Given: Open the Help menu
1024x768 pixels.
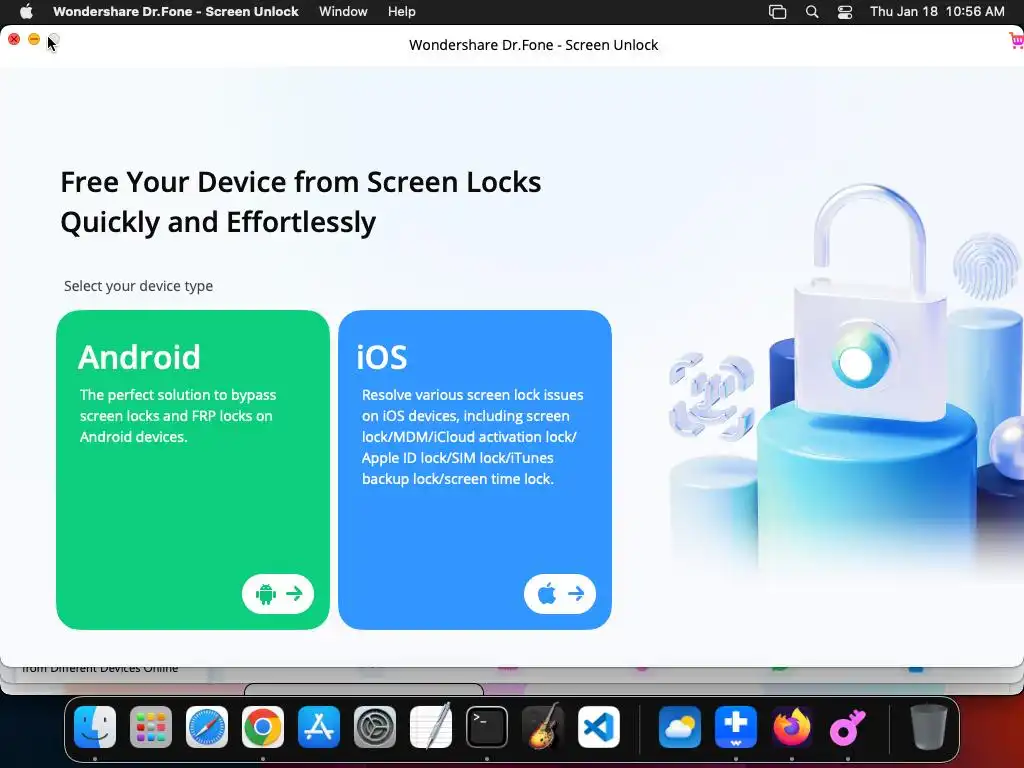Looking at the screenshot, I should coord(402,11).
